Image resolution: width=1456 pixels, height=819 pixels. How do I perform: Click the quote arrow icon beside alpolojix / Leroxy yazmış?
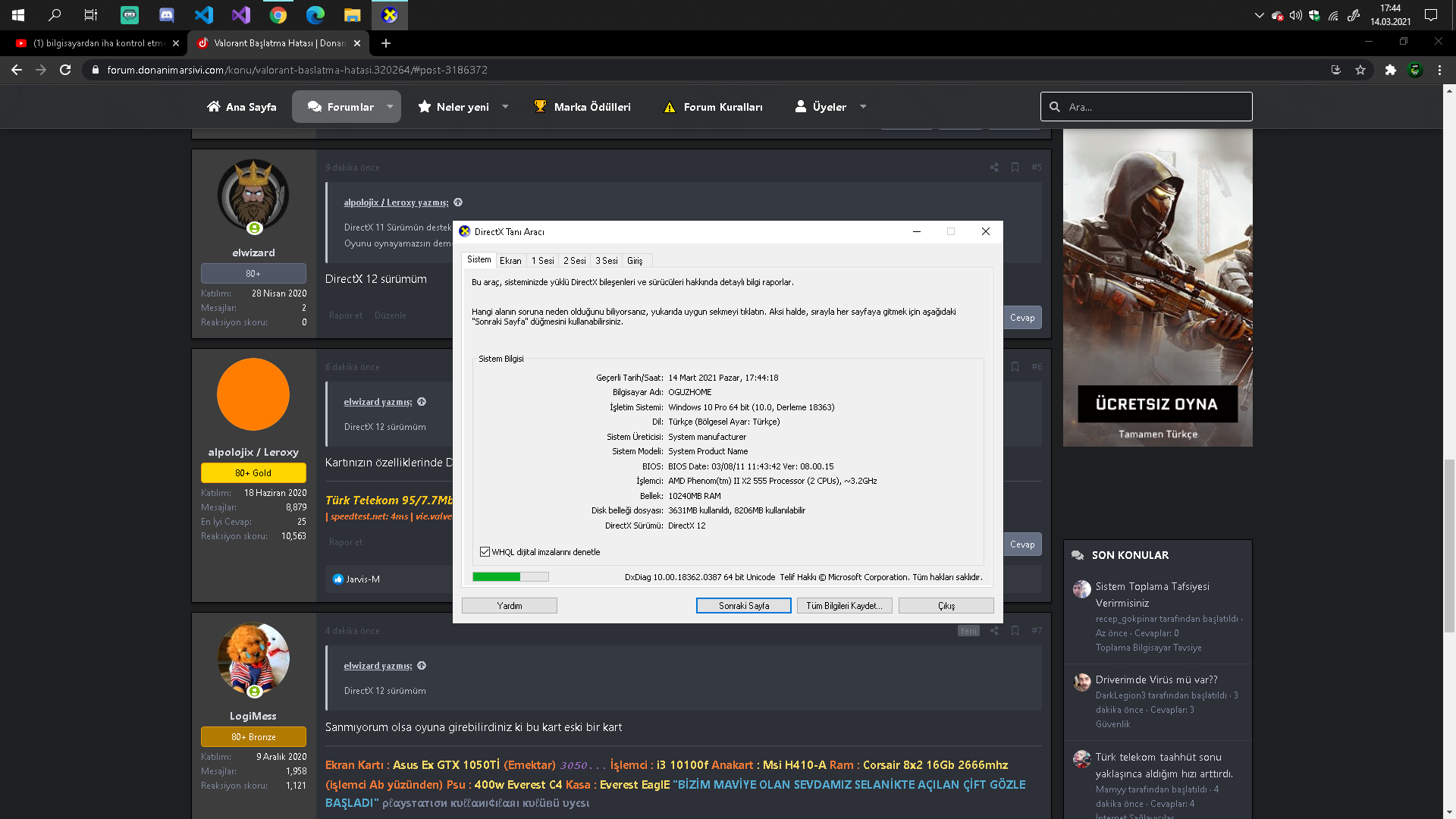pyautogui.click(x=458, y=202)
